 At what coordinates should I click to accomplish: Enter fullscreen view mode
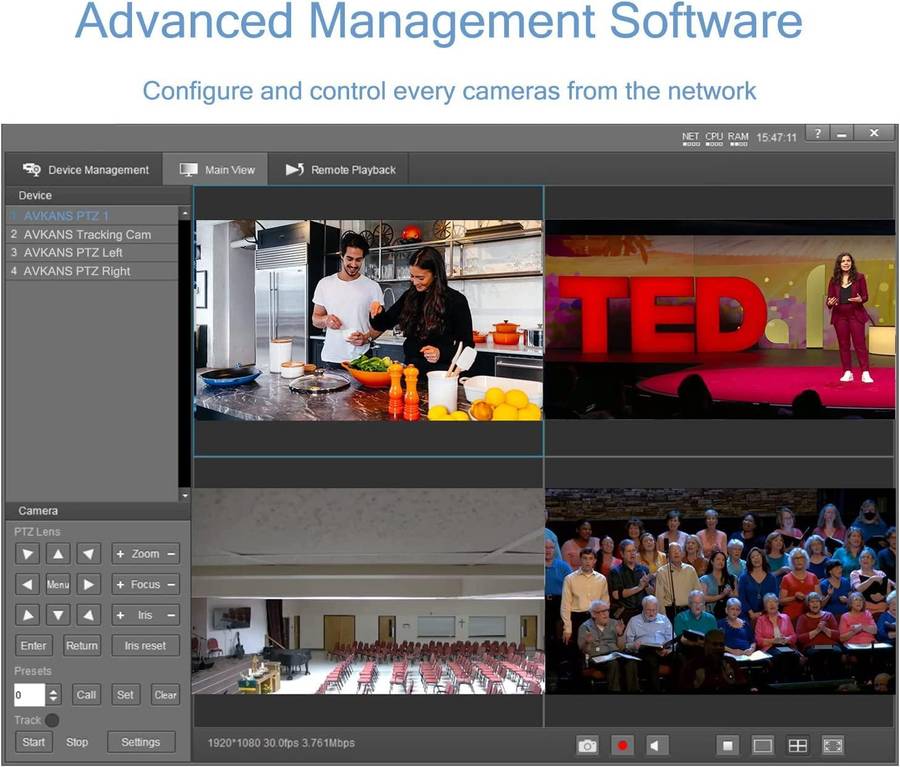pos(832,745)
